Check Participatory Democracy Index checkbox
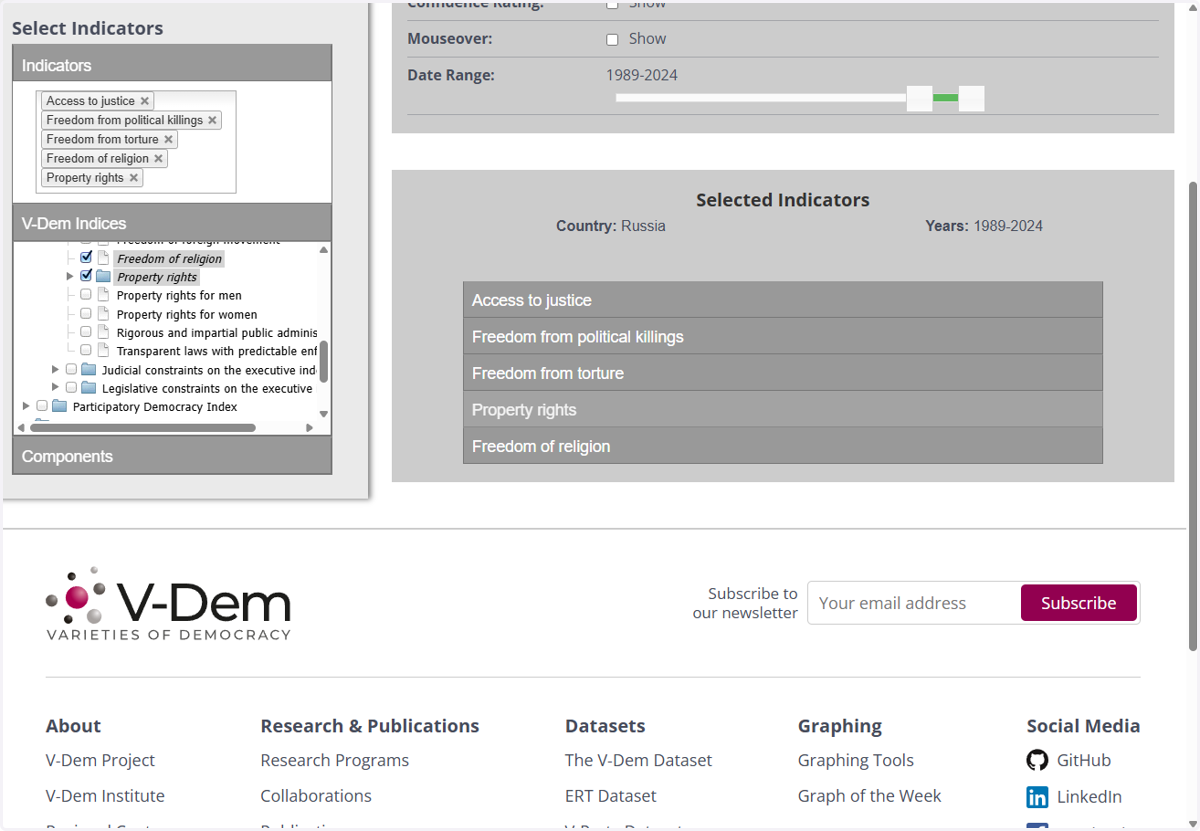1200x831 pixels. point(42,407)
